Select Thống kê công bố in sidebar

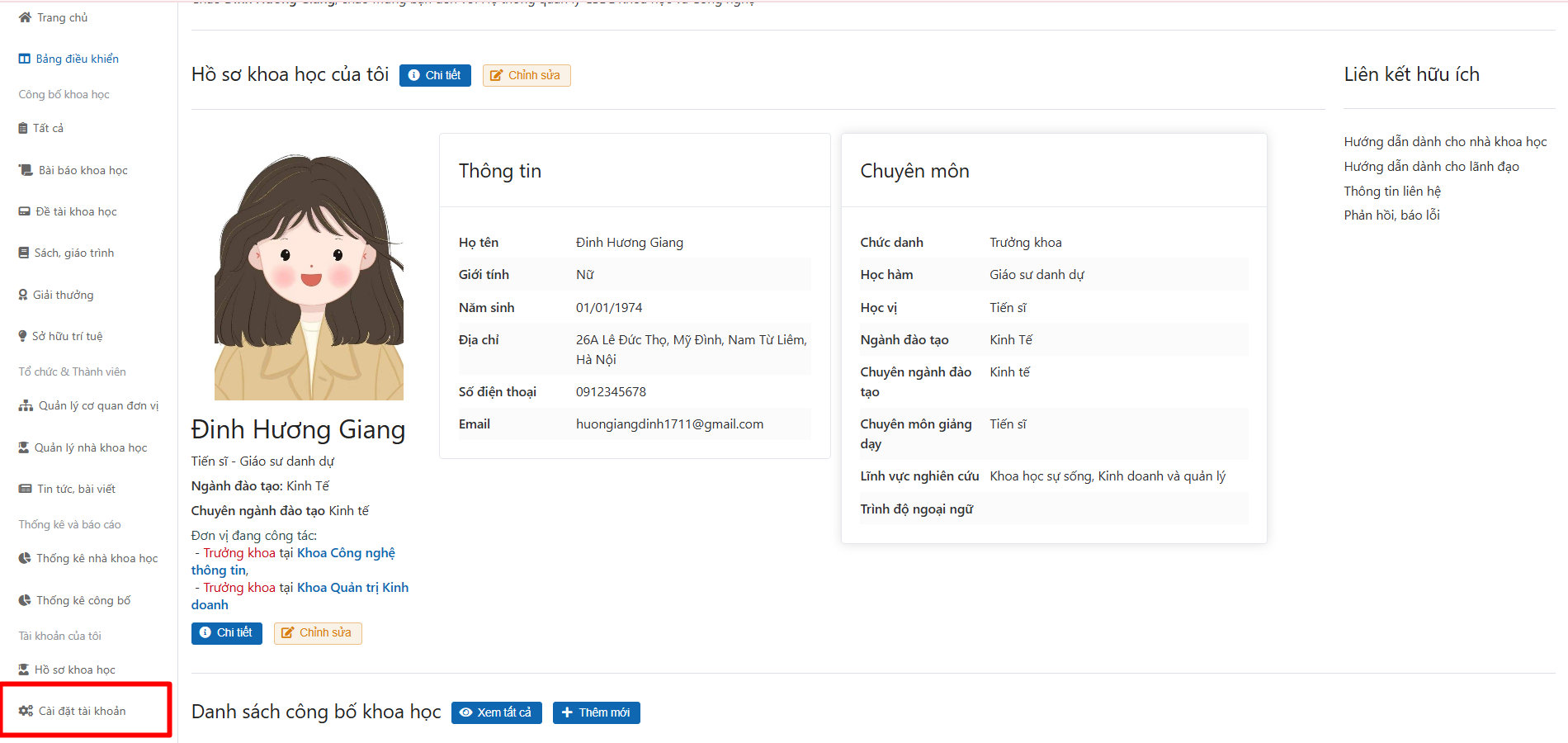83,600
